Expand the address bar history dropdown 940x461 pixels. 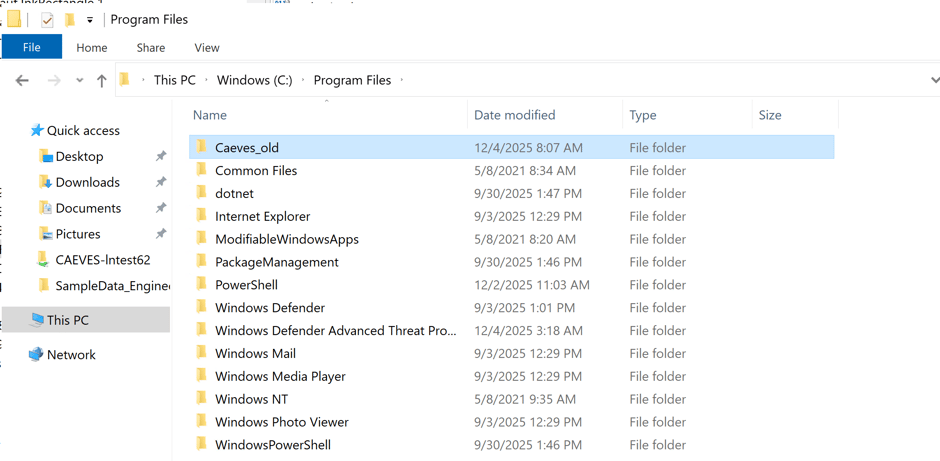[x=934, y=80]
